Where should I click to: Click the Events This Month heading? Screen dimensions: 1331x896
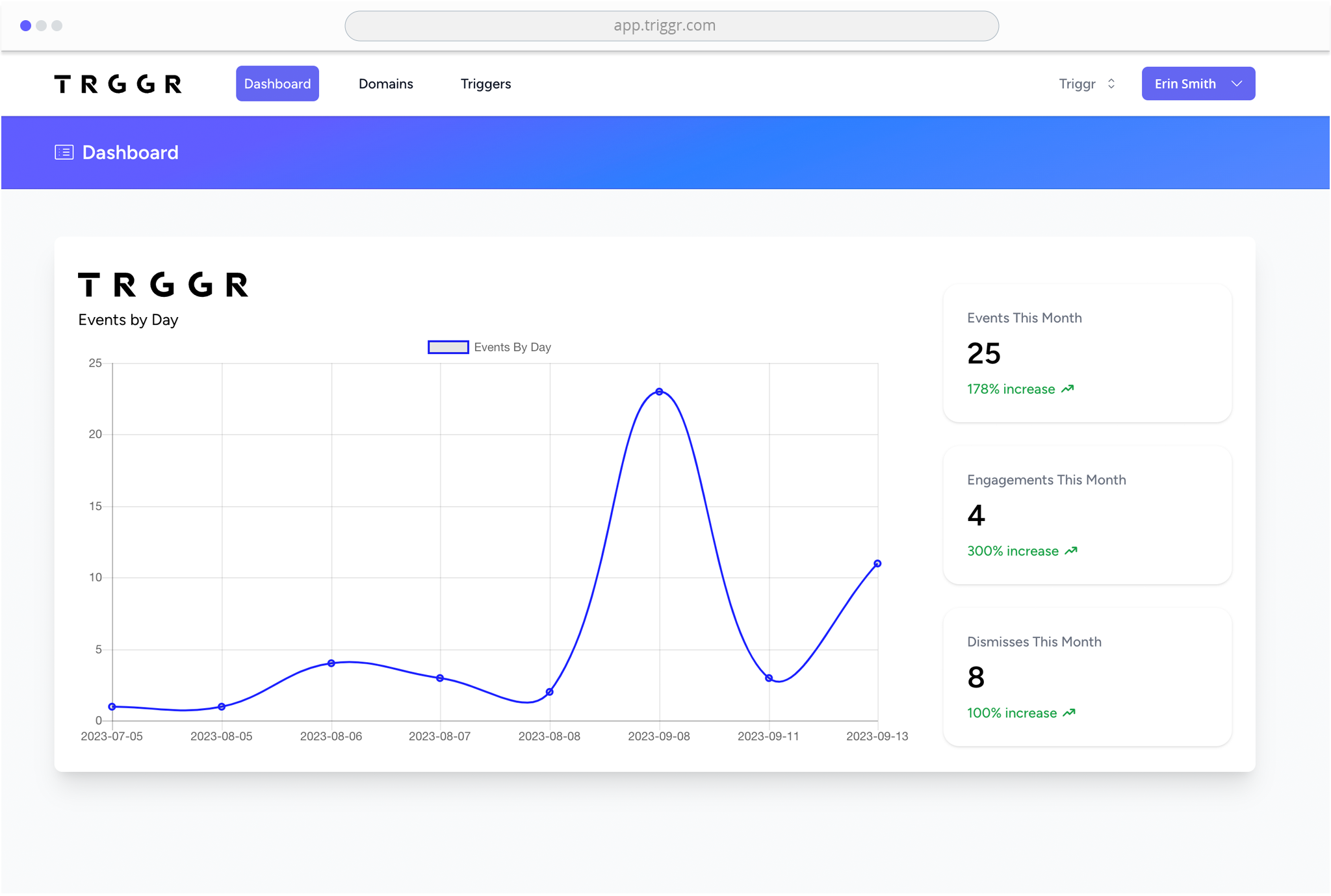pyautogui.click(x=1024, y=318)
